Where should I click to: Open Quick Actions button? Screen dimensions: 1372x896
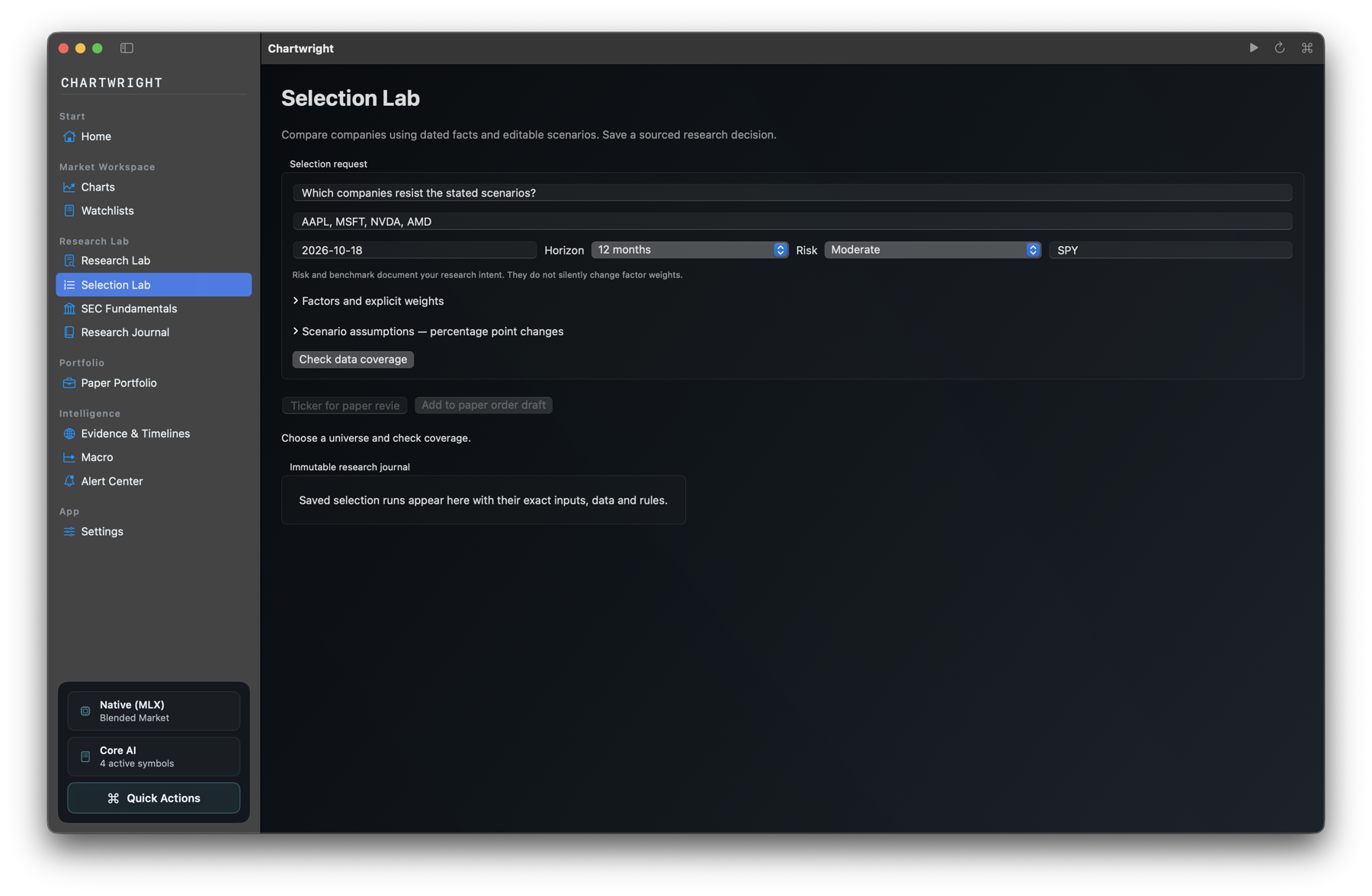154,798
